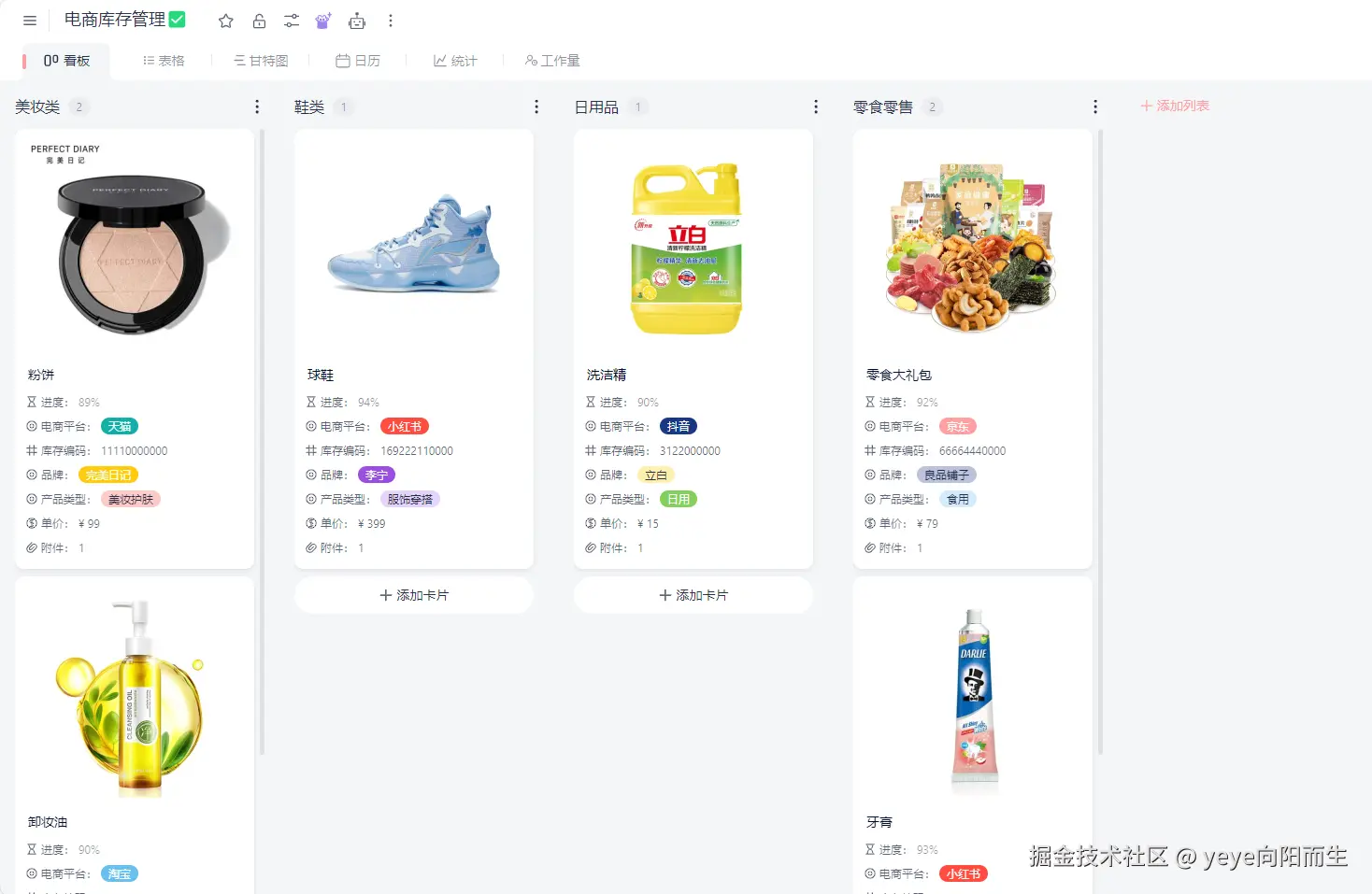
Task: Click 添加卡片 under 鞋类 column
Action: click(x=414, y=595)
